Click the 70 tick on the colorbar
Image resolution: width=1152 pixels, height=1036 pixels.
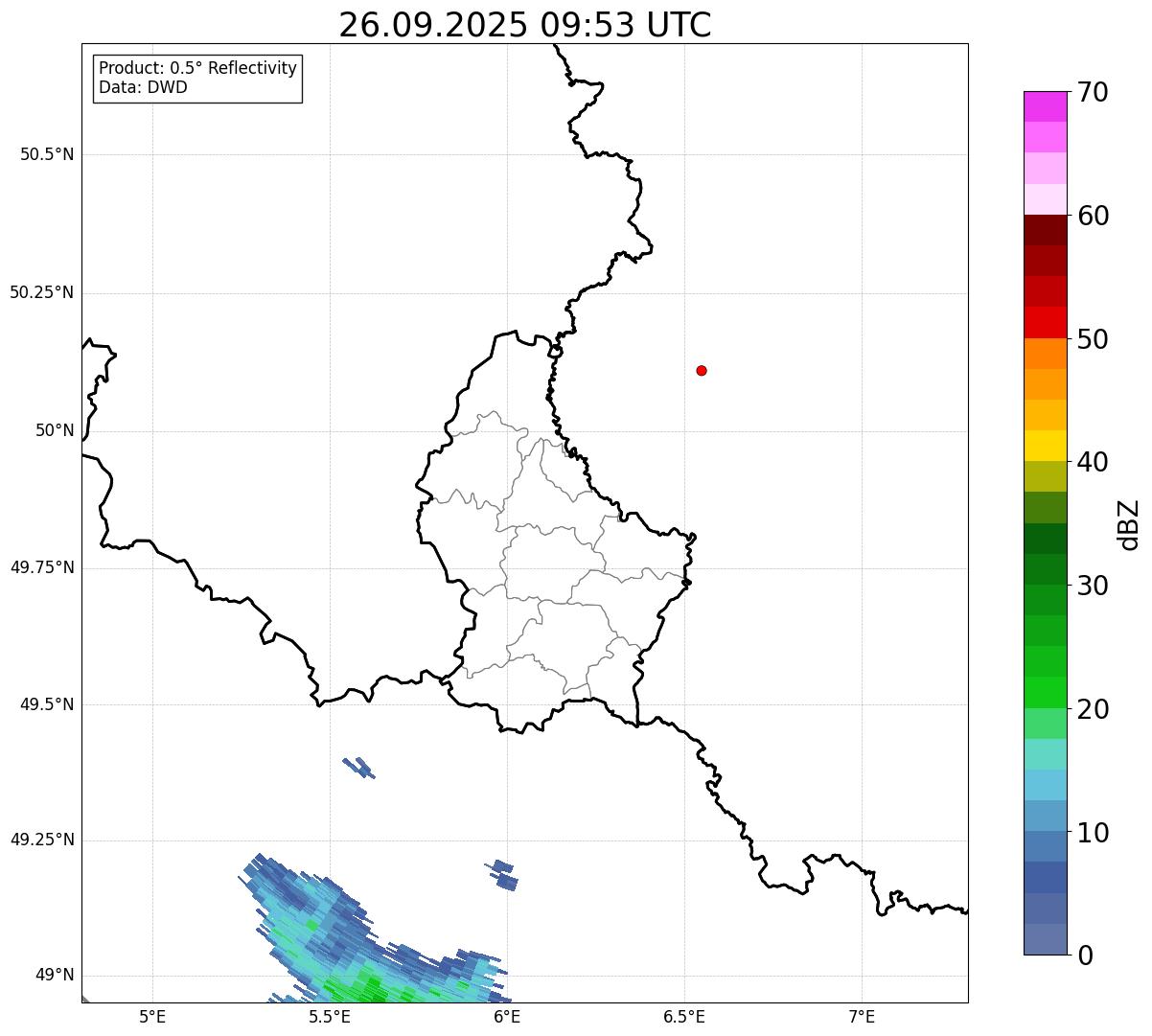(x=1093, y=92)
